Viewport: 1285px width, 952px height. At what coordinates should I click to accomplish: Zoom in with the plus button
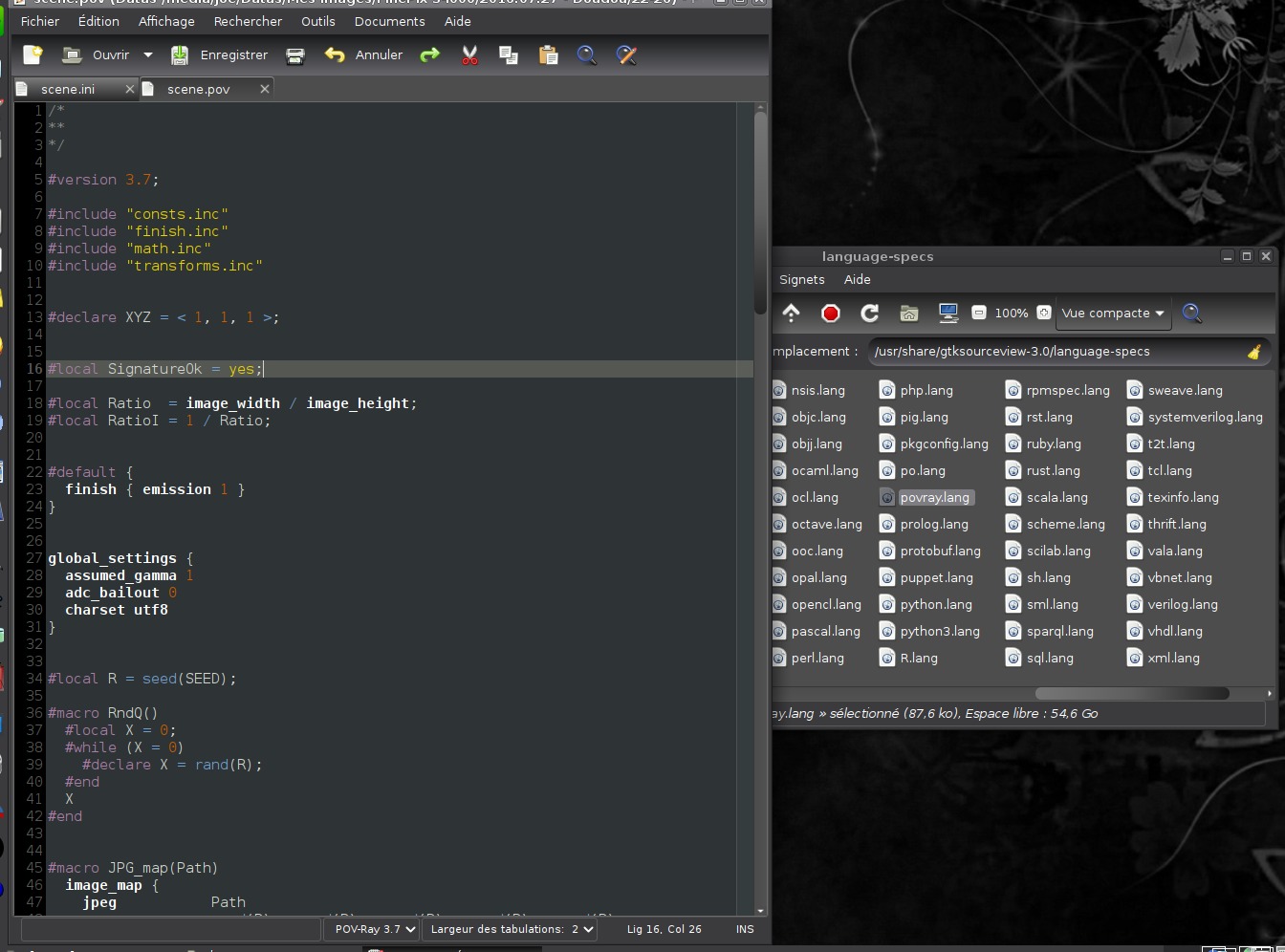point(1044,314)
